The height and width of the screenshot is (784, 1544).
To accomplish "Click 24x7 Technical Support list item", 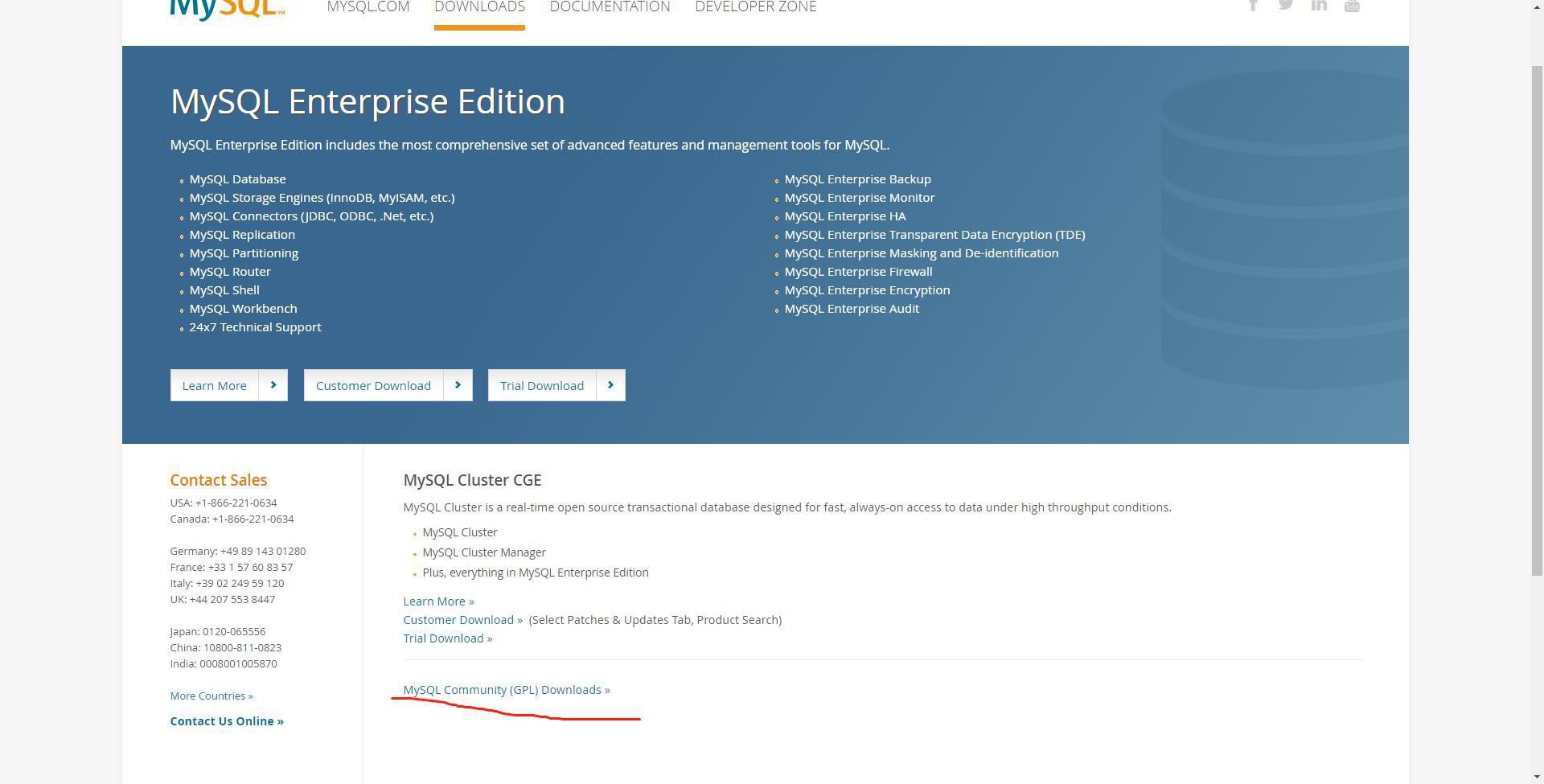I will click(255, 327).
